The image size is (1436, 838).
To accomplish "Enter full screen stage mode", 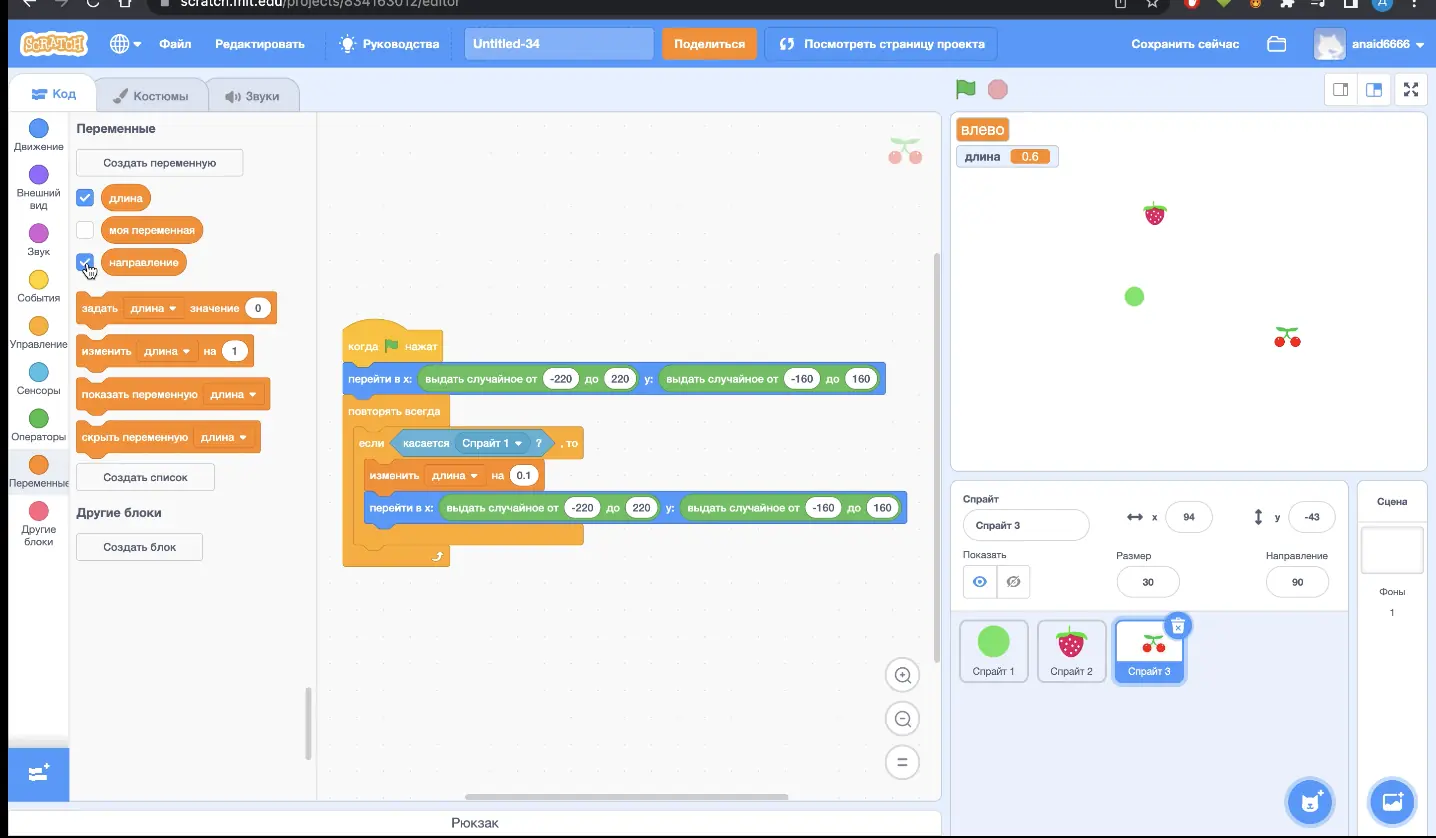I will [1411, 90].
